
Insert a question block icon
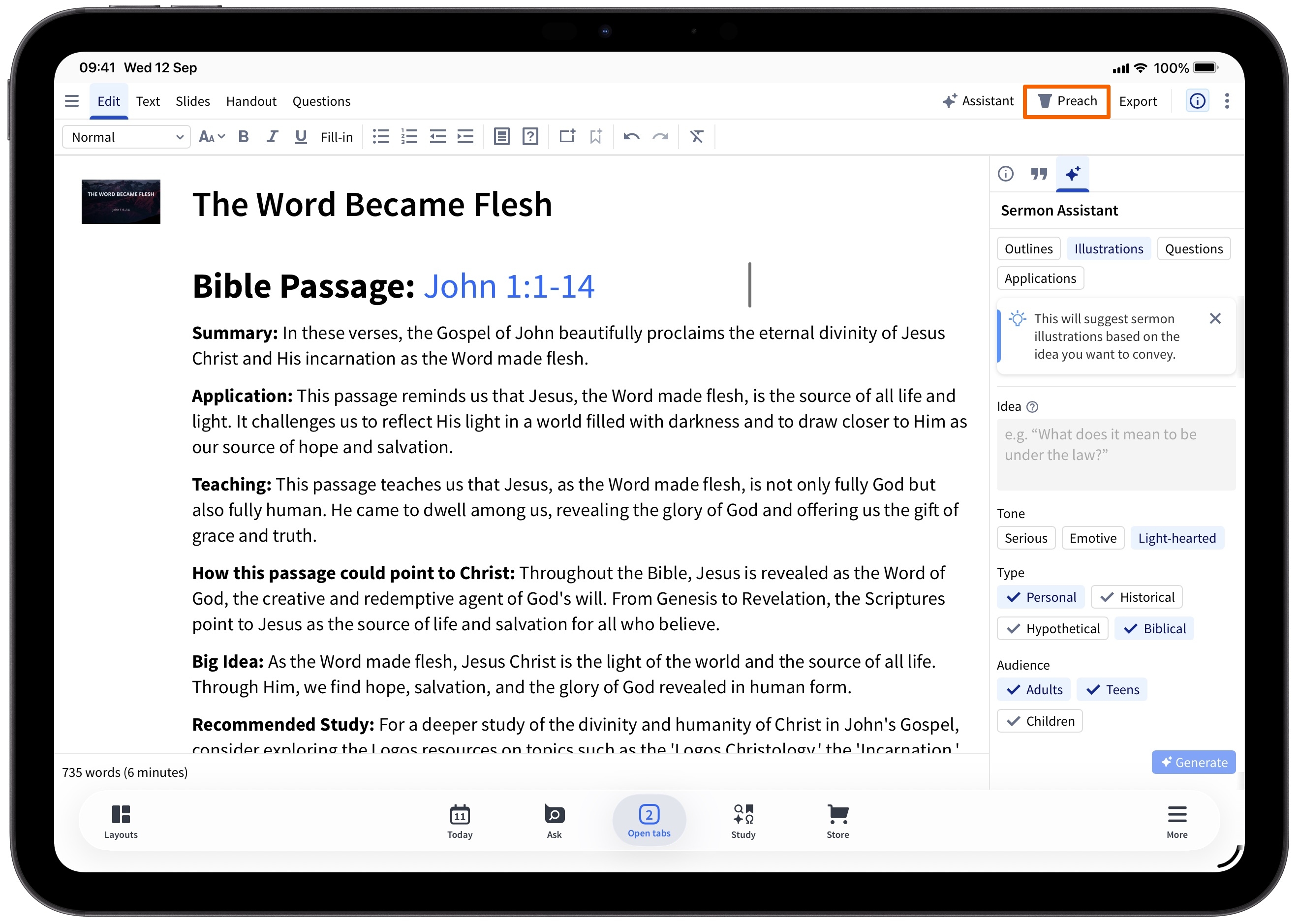[530, 137]
